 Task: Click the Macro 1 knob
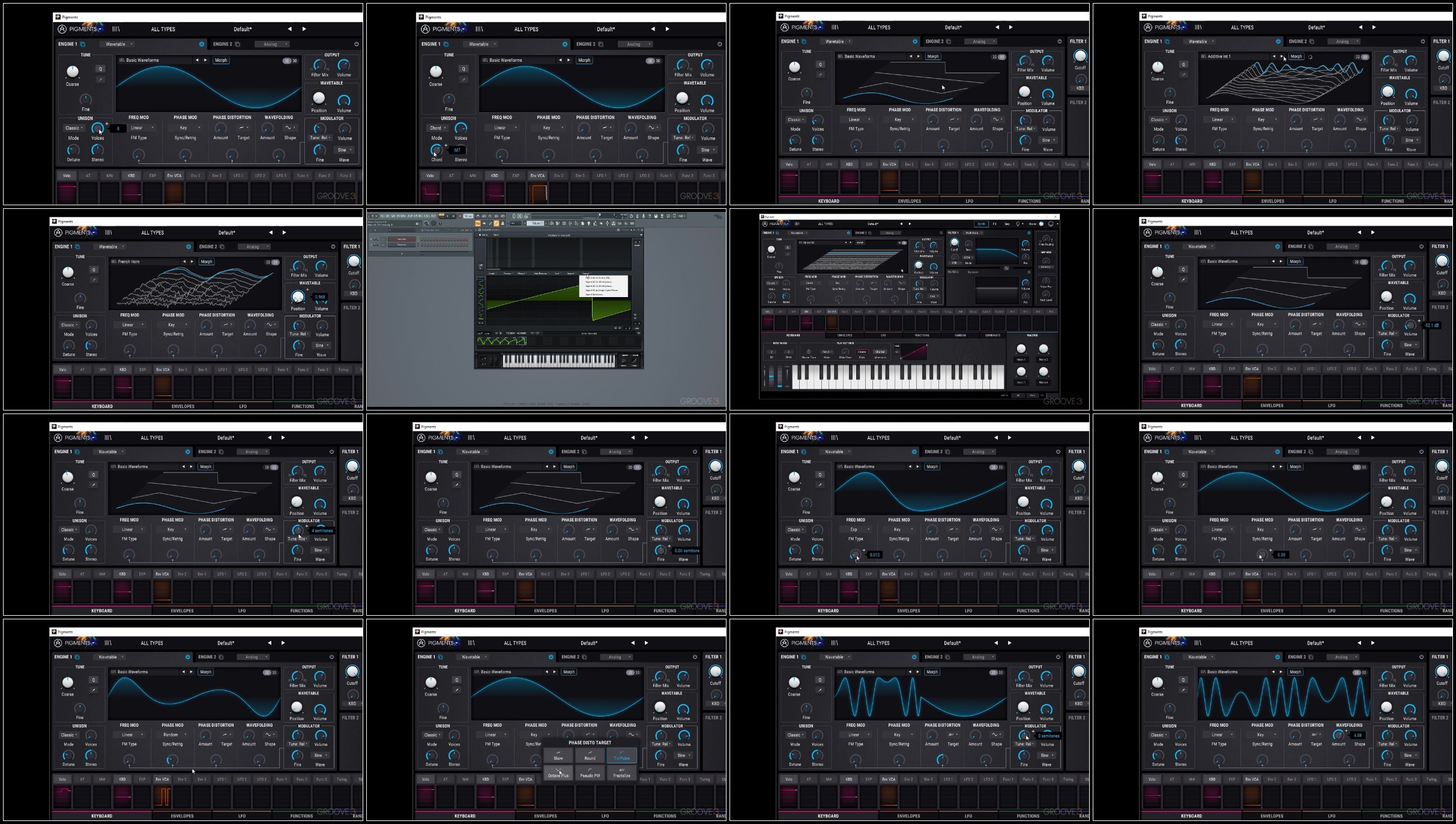pos(1021,349)
